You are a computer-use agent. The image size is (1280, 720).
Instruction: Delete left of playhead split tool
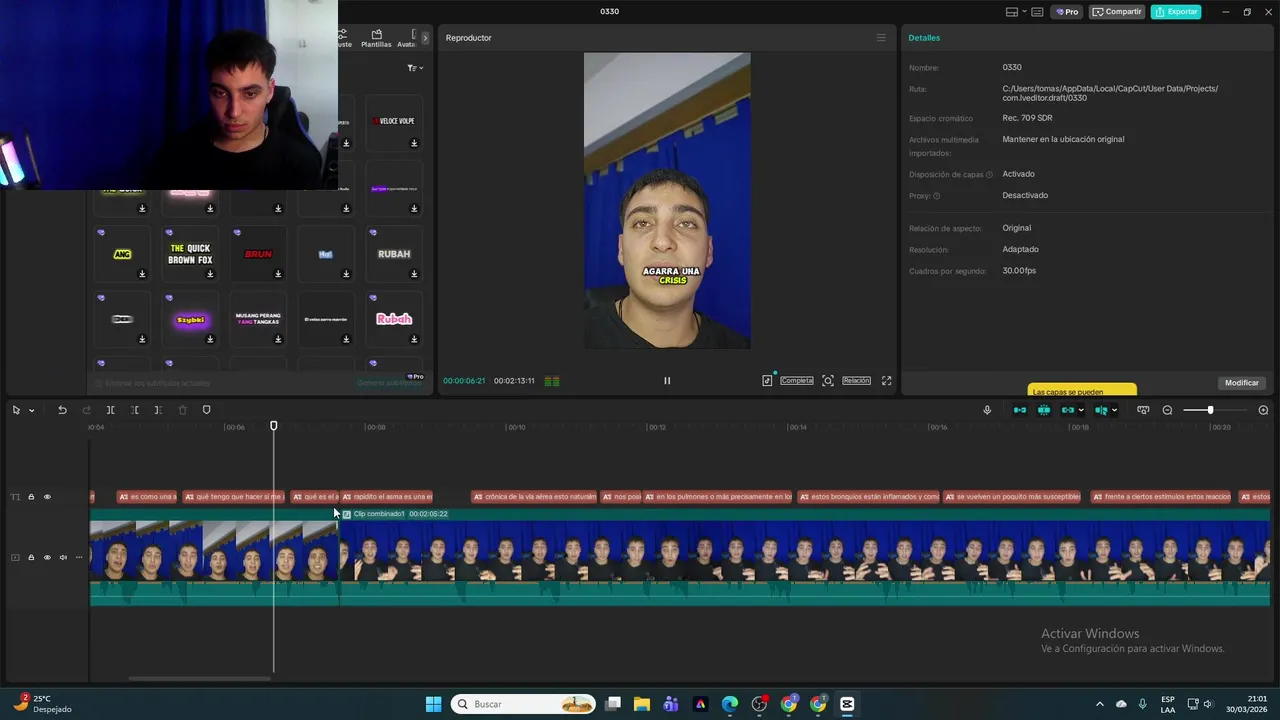(134, 410)
